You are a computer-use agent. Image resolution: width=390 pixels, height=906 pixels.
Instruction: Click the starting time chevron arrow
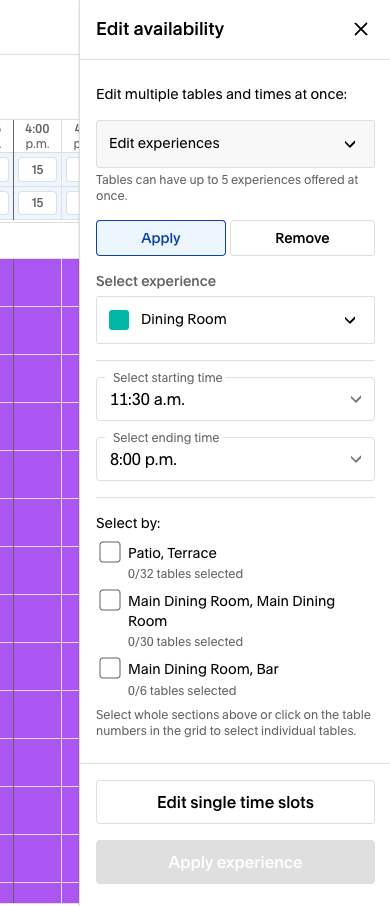(x=356, y=399)
